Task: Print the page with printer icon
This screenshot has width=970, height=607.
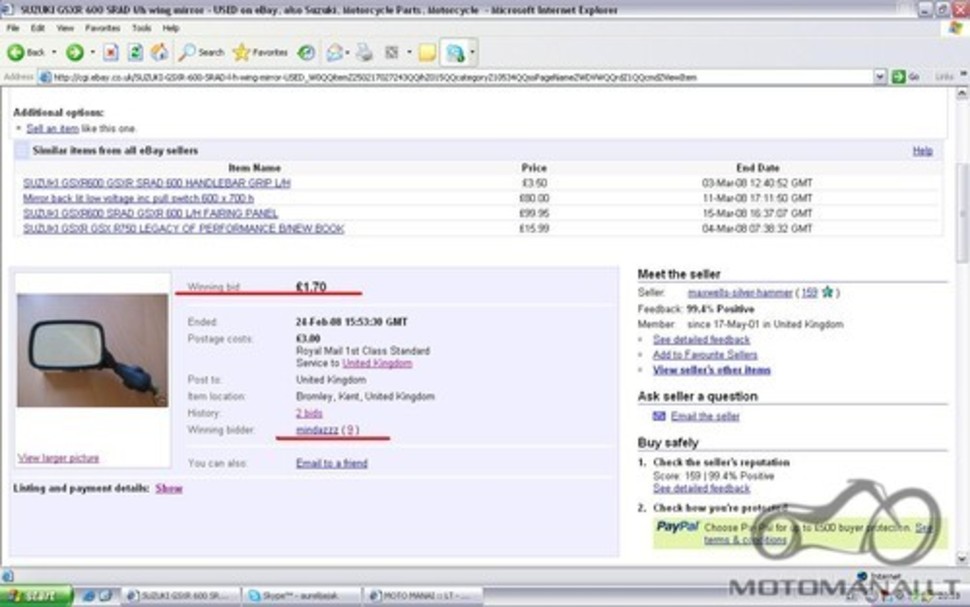Action: click(x=364, y=53)
